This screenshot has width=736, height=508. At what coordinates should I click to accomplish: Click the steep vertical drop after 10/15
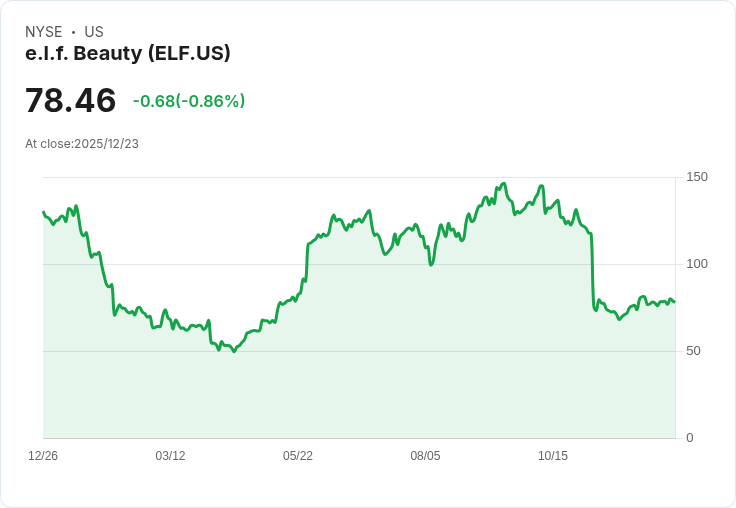(592, 270)
